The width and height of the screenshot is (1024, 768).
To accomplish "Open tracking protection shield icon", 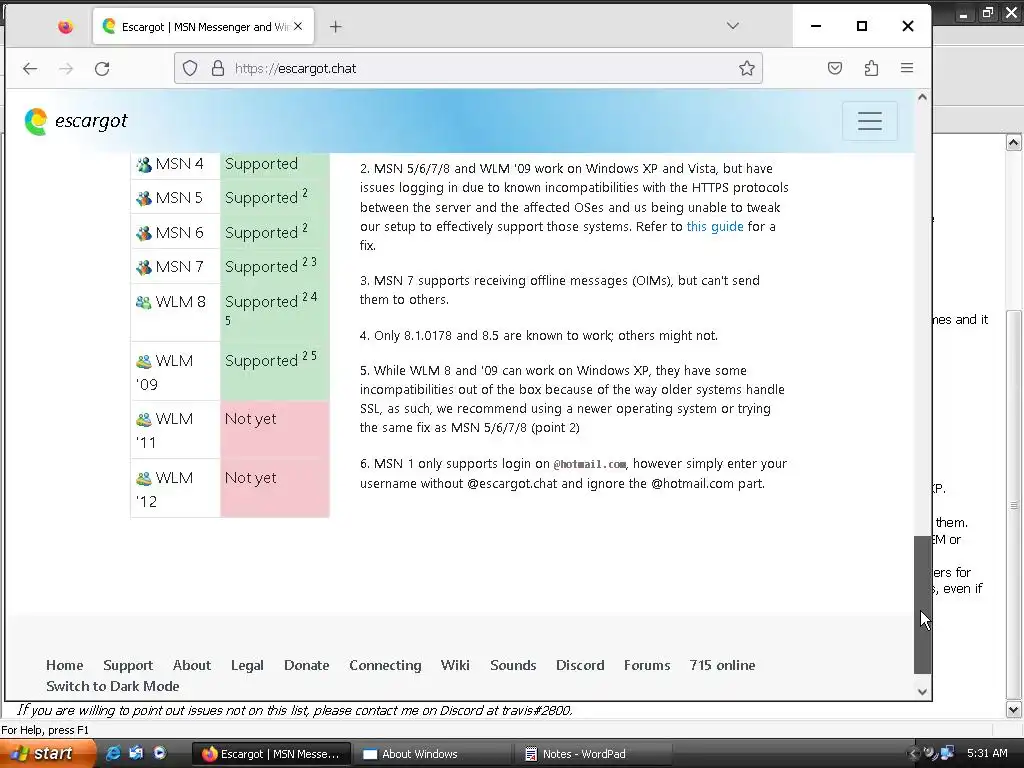I will coord(190,68).
